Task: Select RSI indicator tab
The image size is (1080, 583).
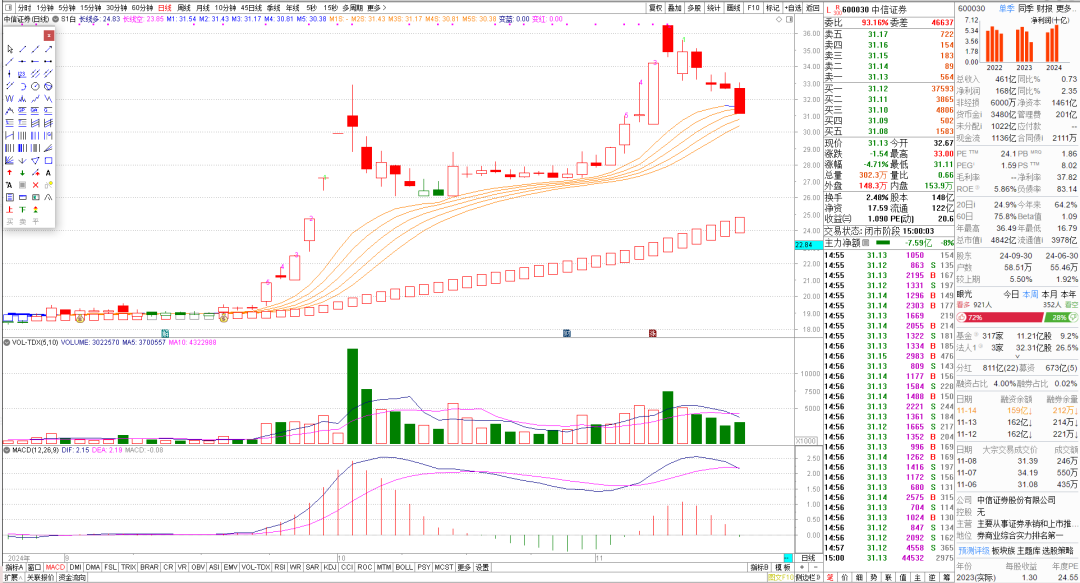Action: point(280,567)
